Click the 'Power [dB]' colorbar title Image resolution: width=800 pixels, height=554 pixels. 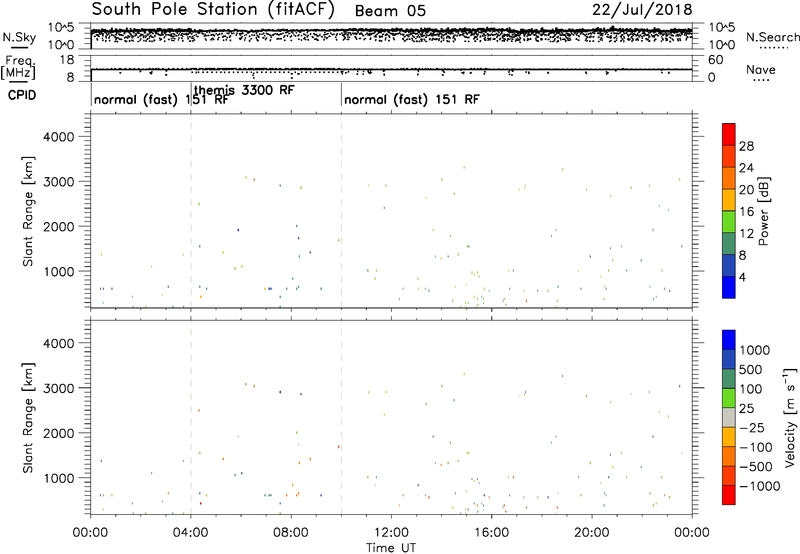(x=764, y=211)
